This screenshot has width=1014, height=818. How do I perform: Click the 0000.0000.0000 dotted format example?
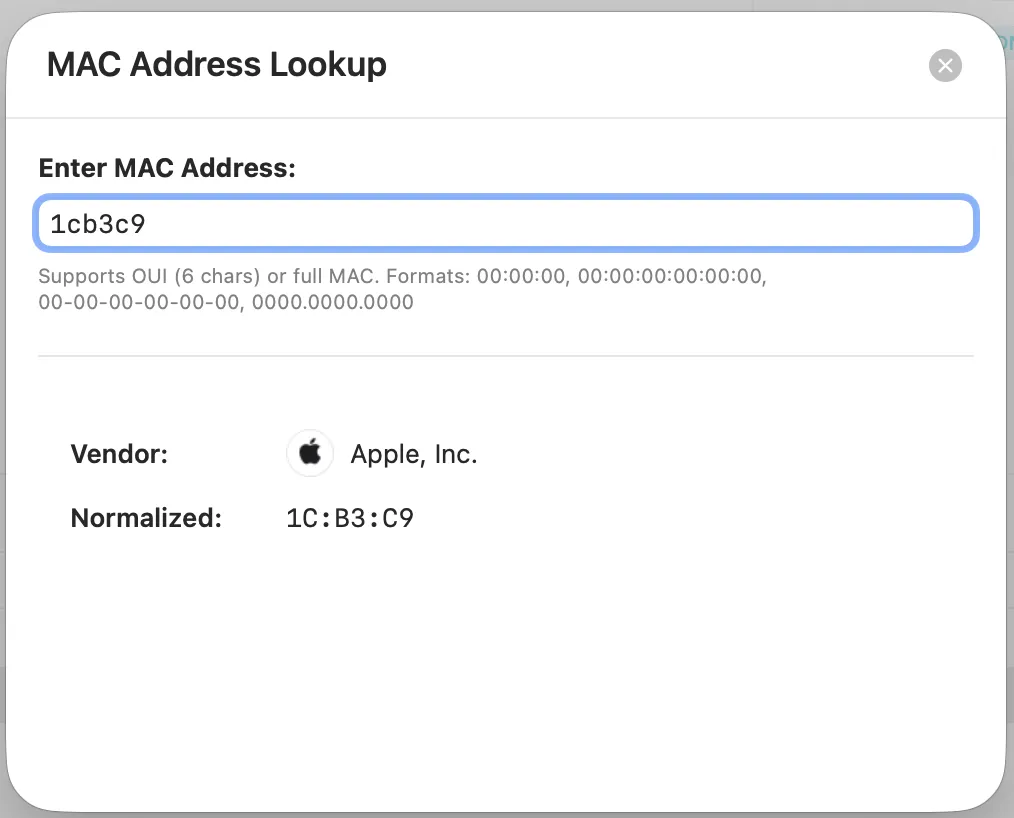(x=332, y=302)
